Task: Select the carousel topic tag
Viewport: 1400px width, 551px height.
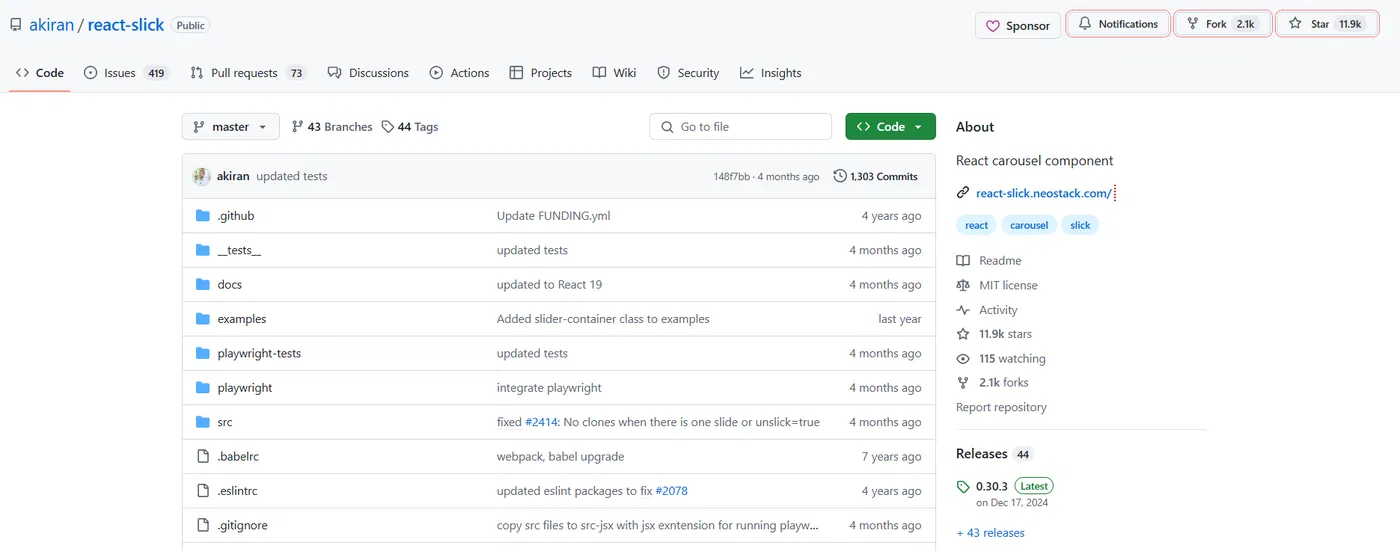Action: pyautogui.click(x=1029, y=225)
